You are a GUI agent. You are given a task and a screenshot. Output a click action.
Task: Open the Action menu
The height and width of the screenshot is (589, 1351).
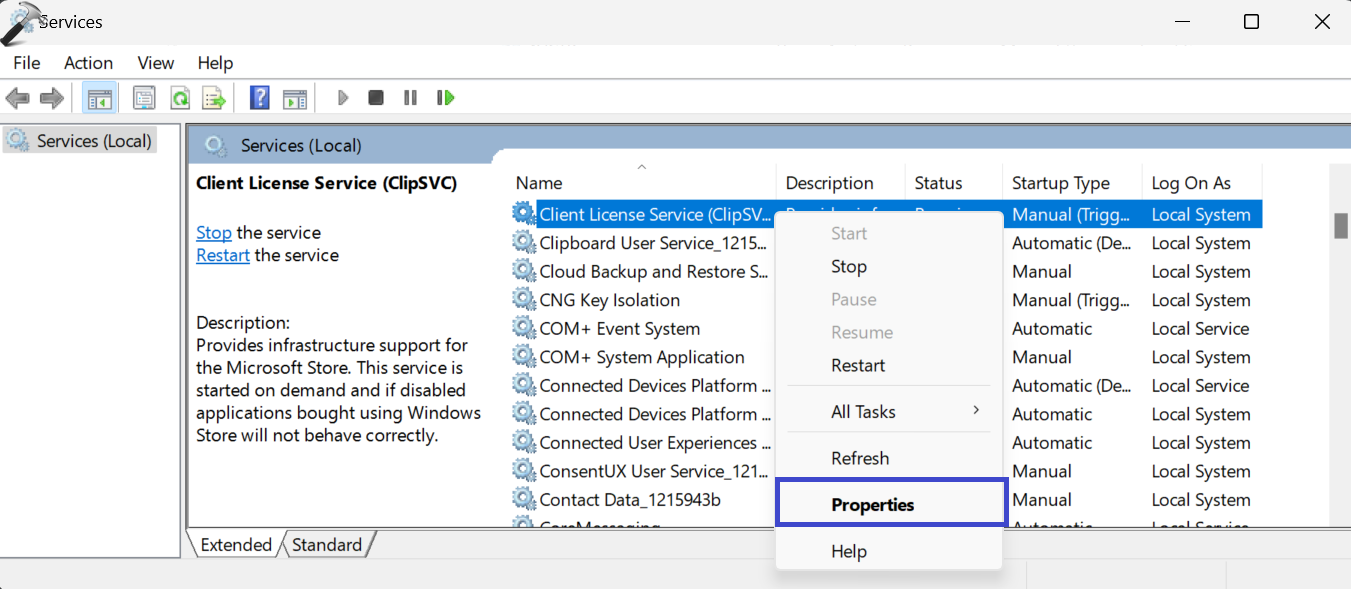click(88, 63)
